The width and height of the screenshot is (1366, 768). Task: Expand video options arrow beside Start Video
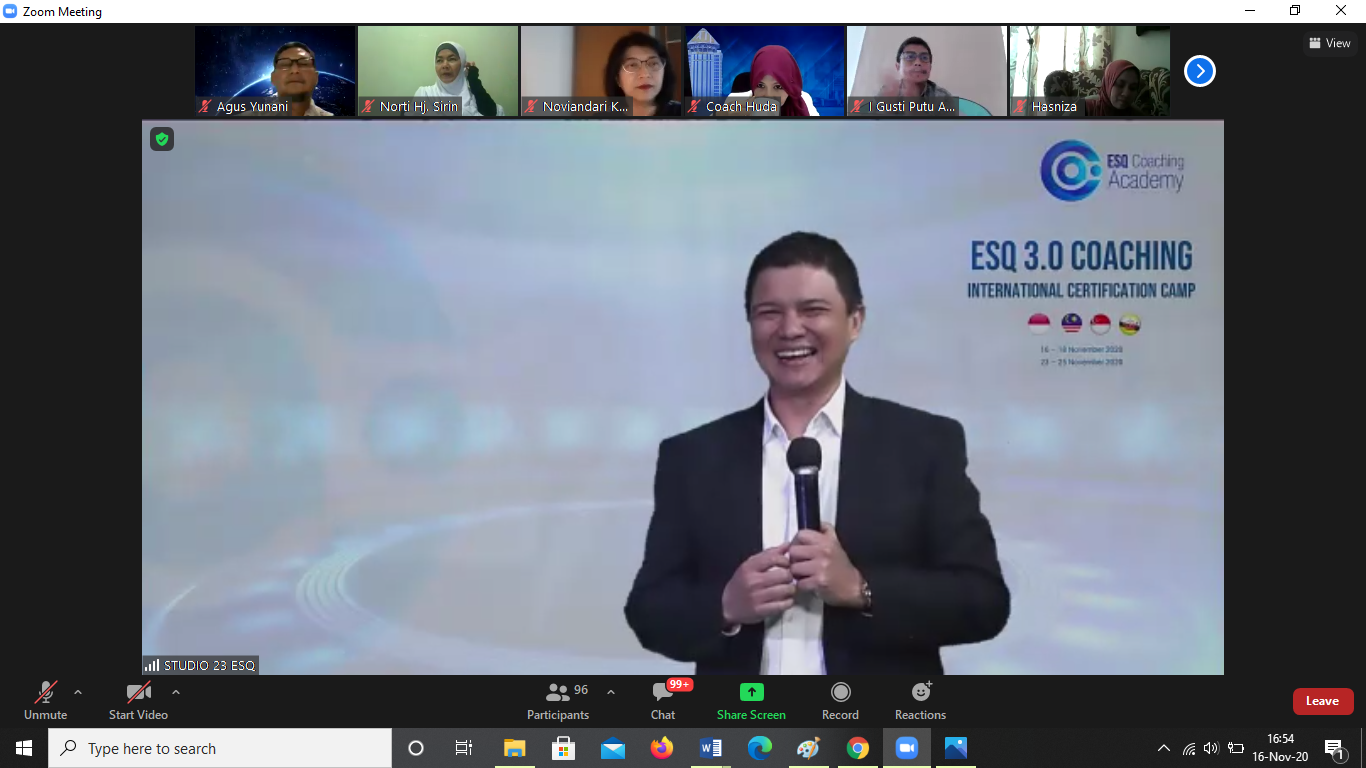176,692
